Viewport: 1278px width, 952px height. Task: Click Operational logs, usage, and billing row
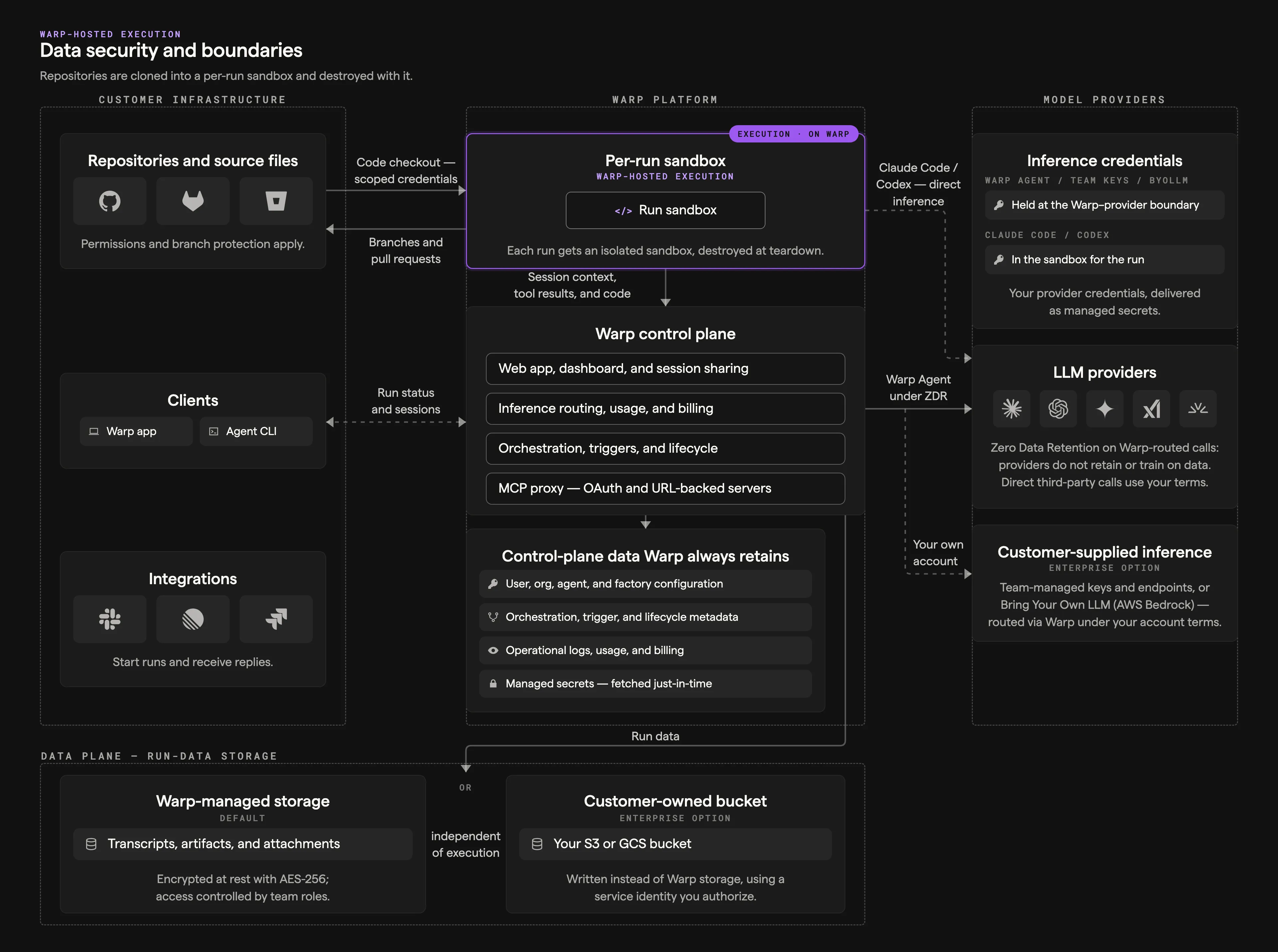tap(645, 651)
